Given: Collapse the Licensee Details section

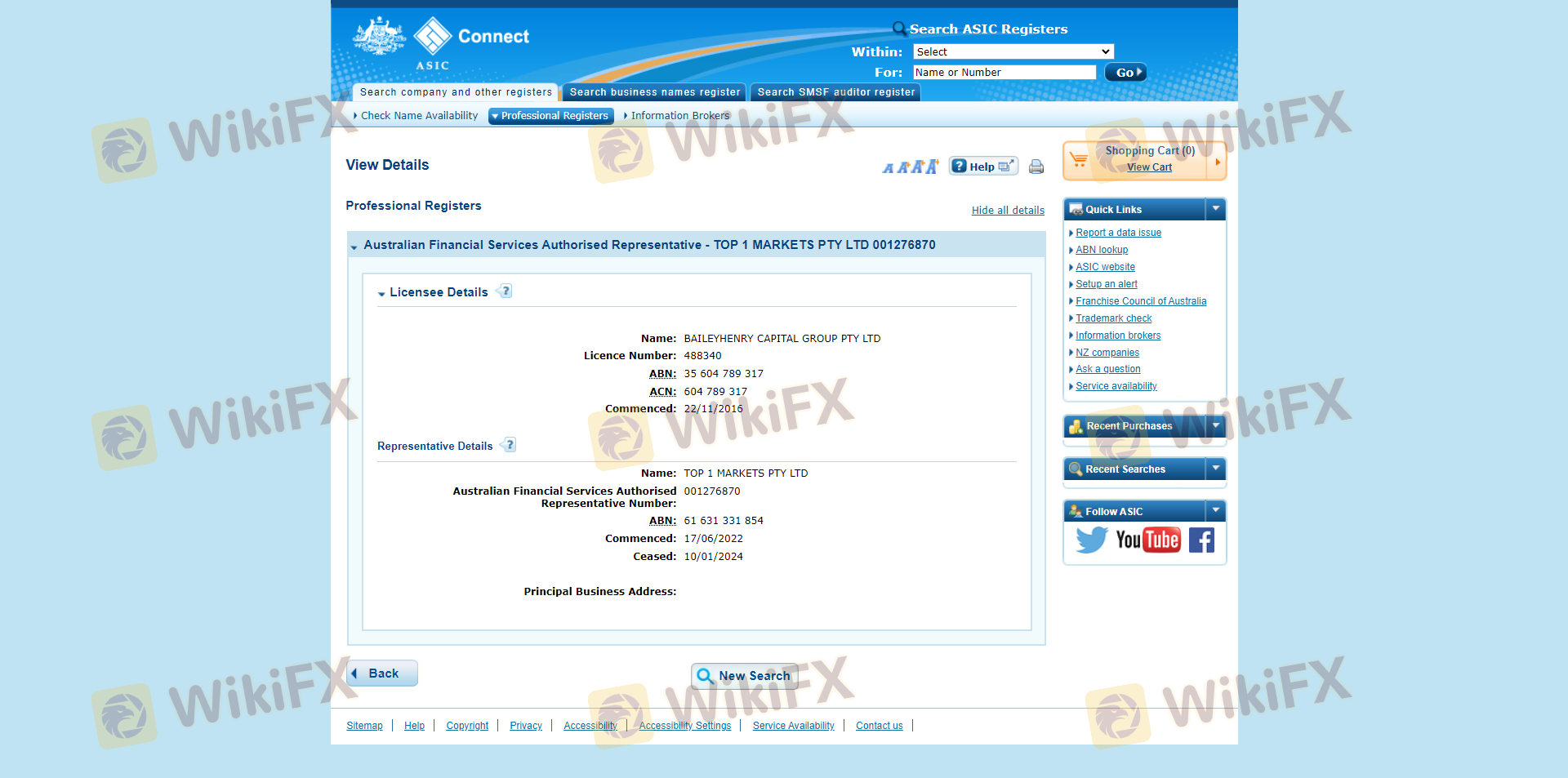Looking at the screenshot, I should (381, 293).
